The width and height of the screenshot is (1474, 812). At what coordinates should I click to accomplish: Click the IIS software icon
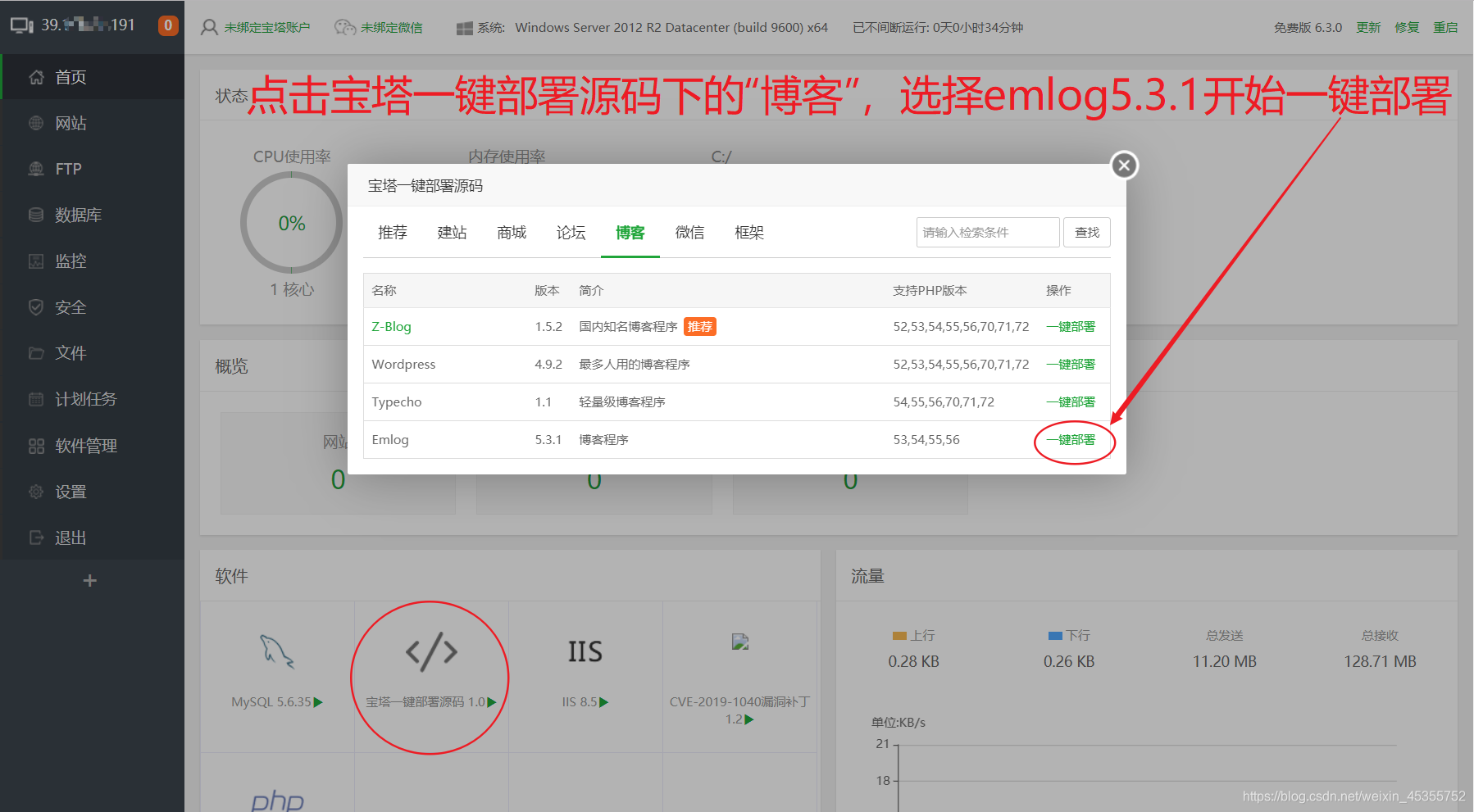click(585, 651)
